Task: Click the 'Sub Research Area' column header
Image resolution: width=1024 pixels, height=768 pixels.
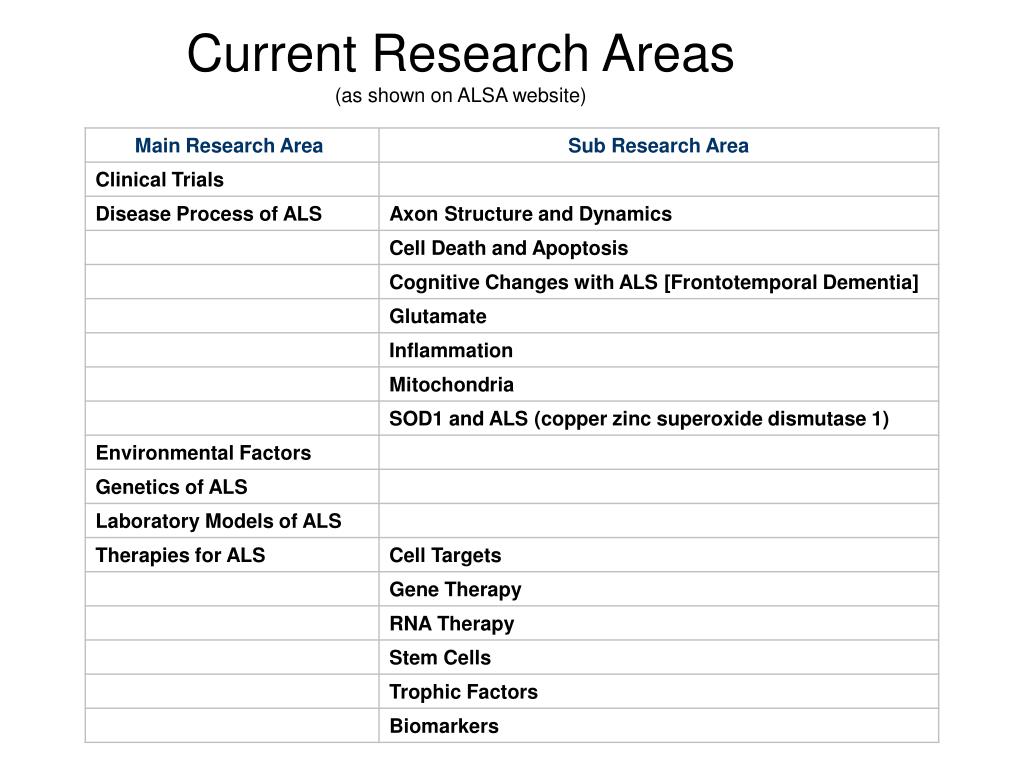Action: point(658,146)
